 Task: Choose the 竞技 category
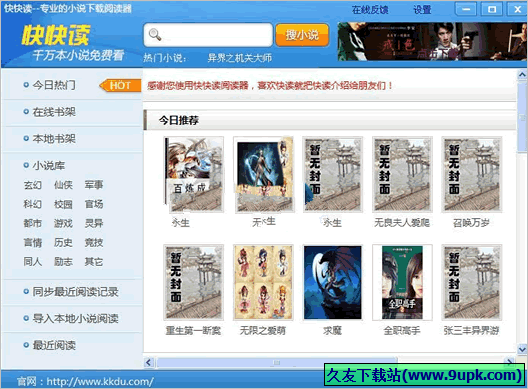[x=94, y=242]
